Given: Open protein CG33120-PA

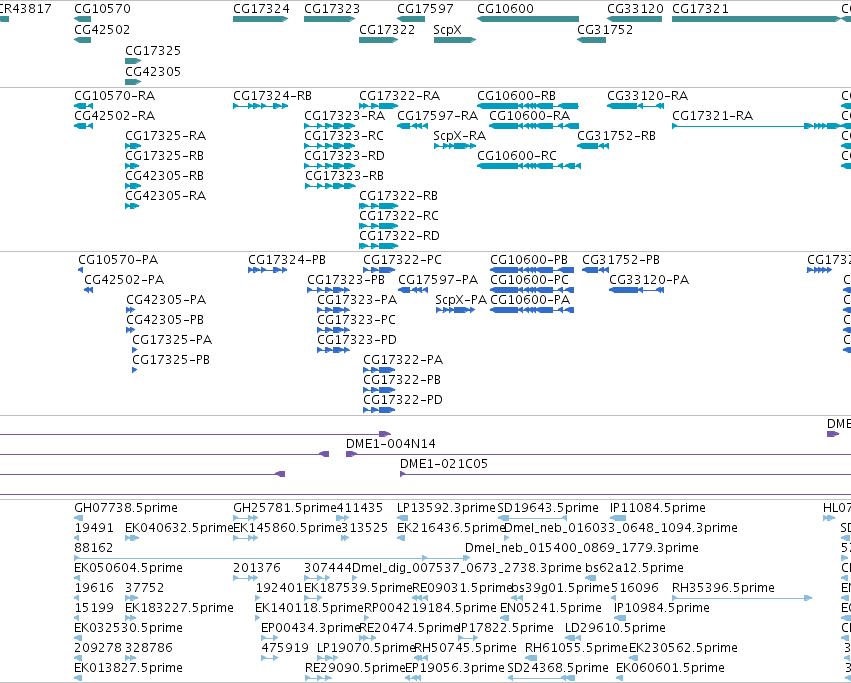Looking at the screenshot, I should (649, 280).
